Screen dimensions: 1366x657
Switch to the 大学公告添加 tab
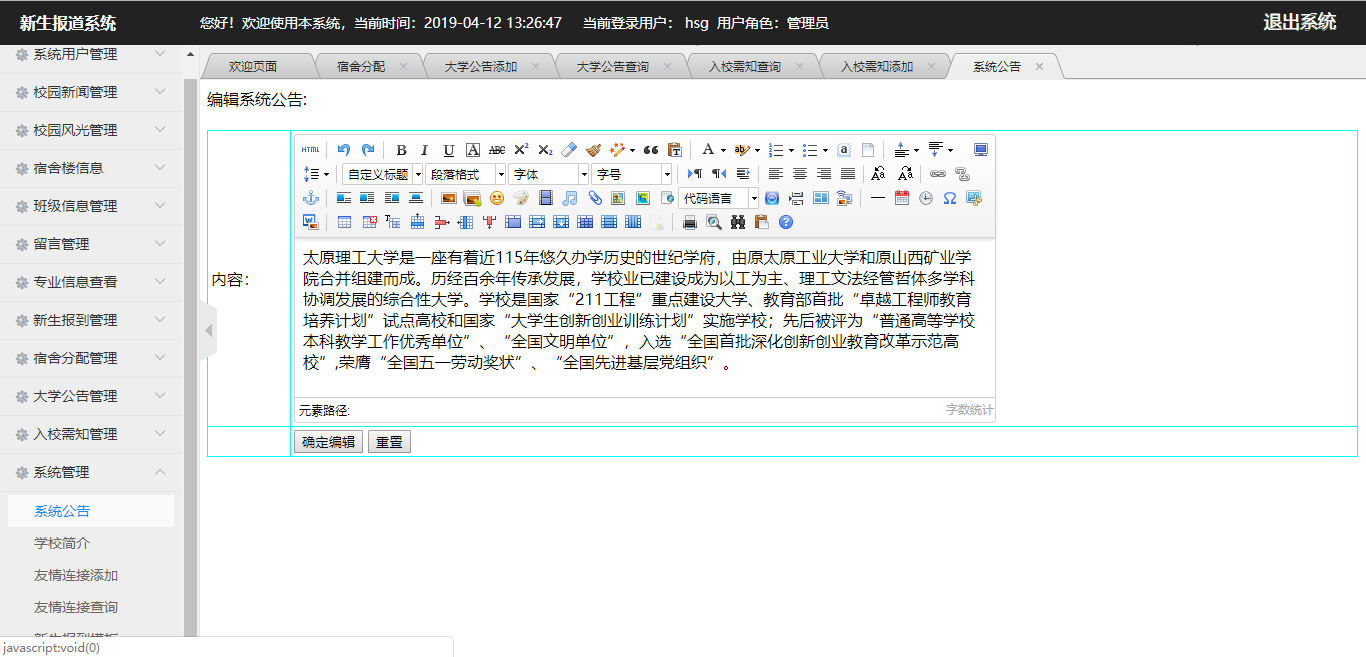pyautogui.click(x=481, y=67)
